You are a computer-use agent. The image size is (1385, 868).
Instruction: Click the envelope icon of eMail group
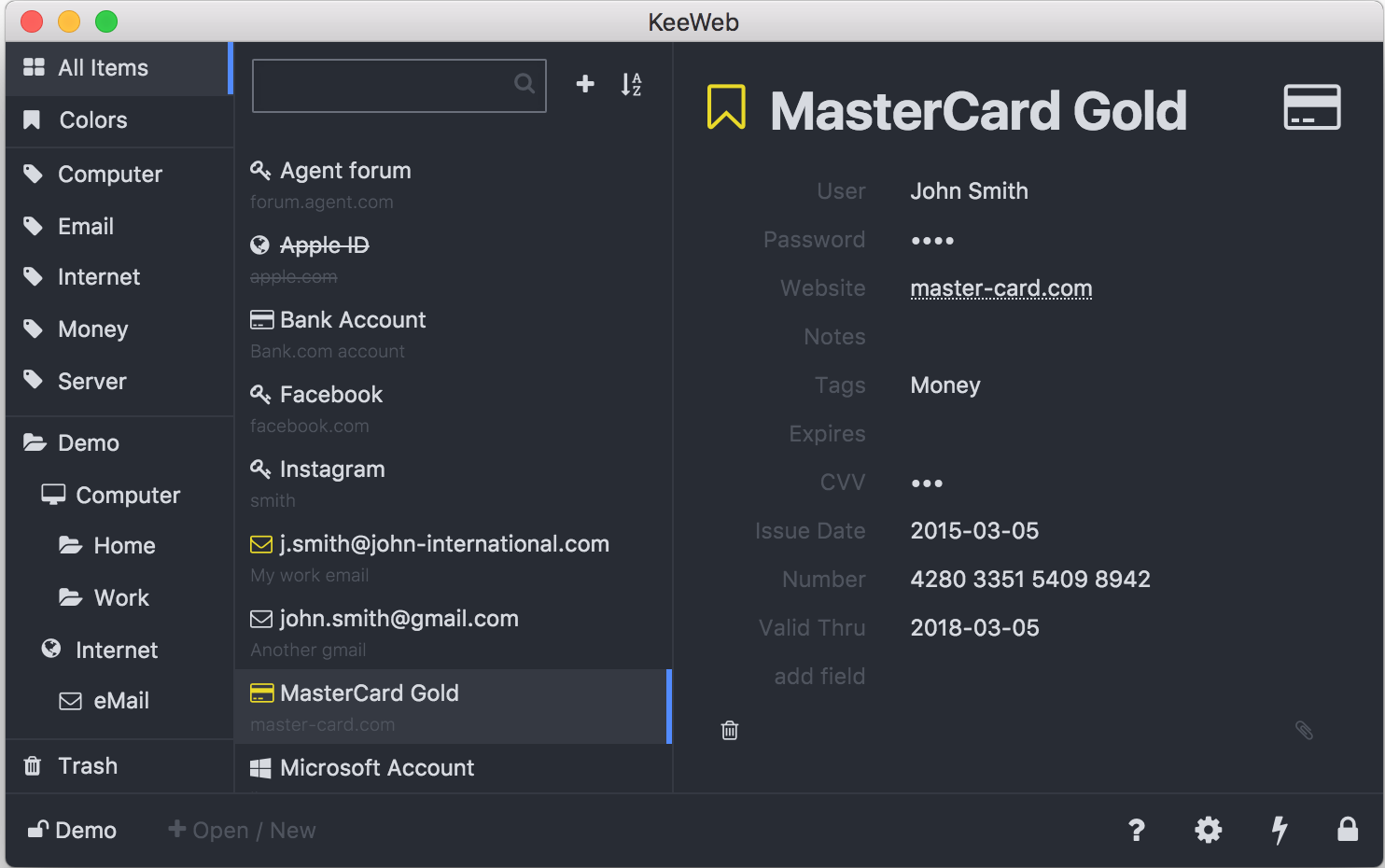pyautogui.click(x=71, y=701)
